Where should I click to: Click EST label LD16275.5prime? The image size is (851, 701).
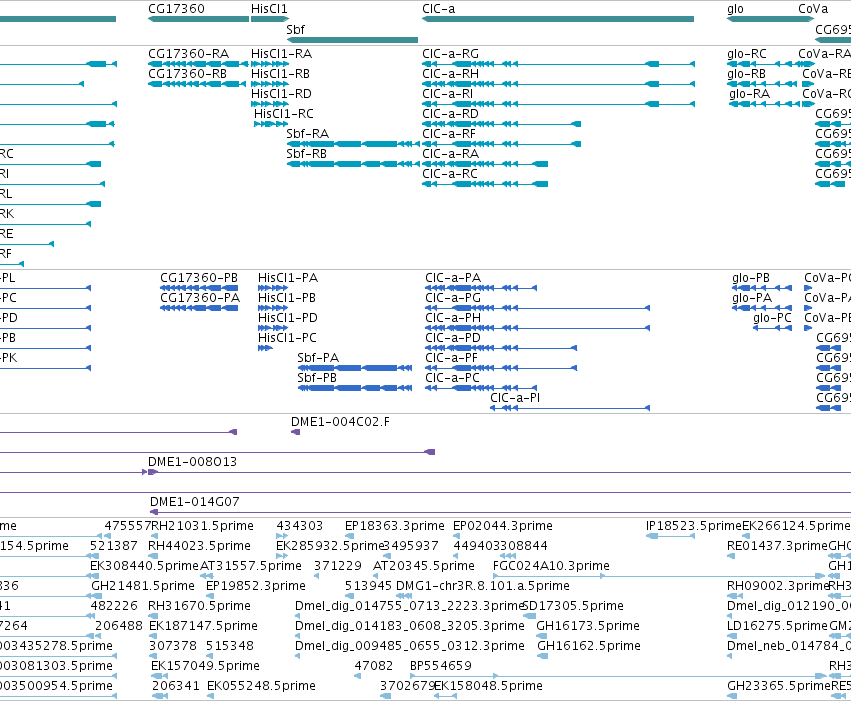(x=777, y=627)
